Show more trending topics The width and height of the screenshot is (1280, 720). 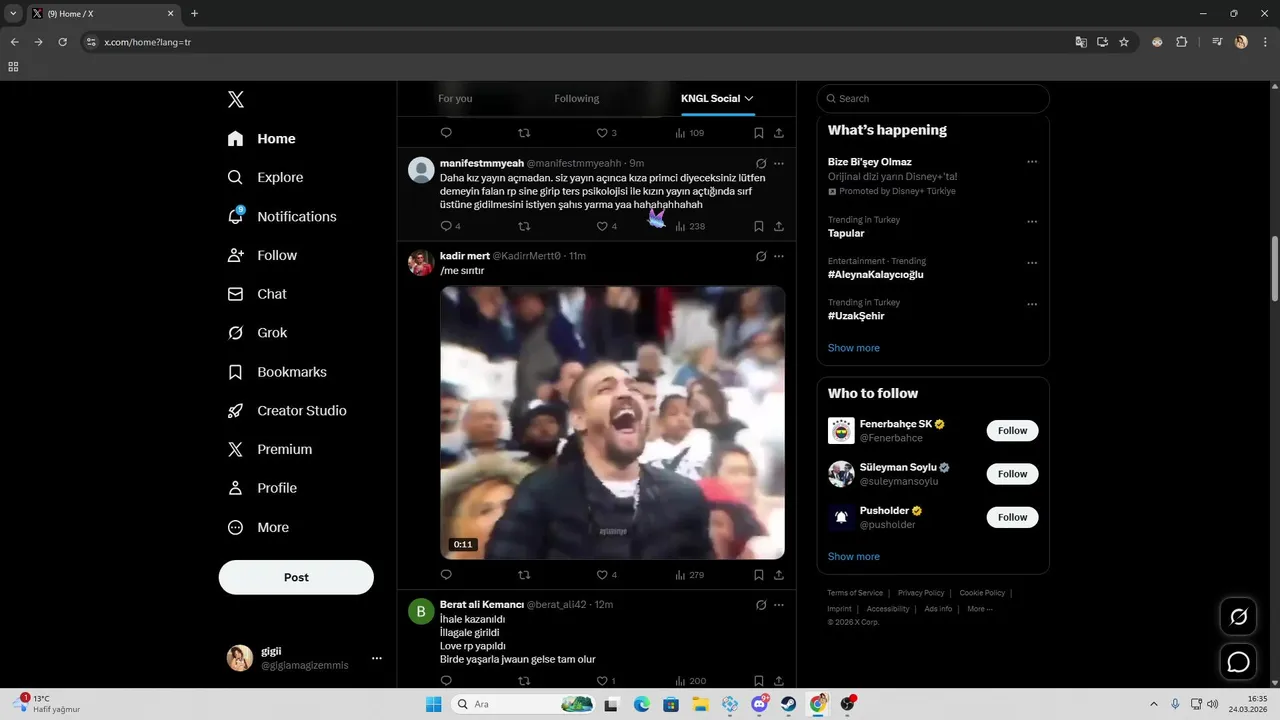pos(854,348)
